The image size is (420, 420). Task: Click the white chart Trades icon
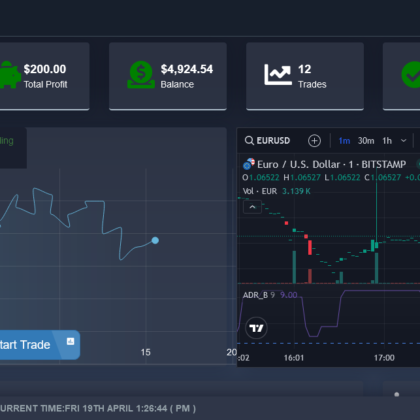278,75
